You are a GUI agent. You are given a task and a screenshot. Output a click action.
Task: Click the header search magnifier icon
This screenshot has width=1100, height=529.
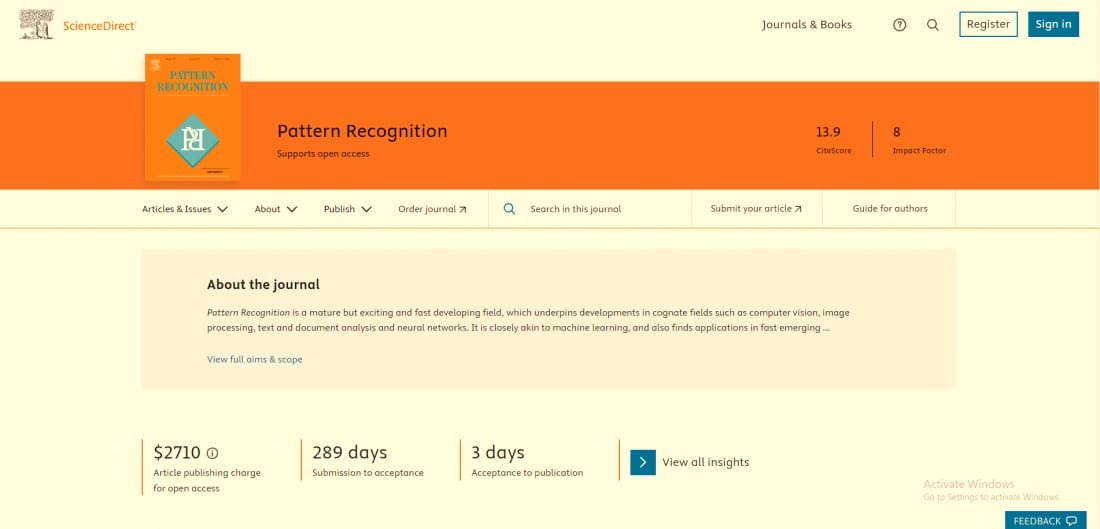click(932, 25)
